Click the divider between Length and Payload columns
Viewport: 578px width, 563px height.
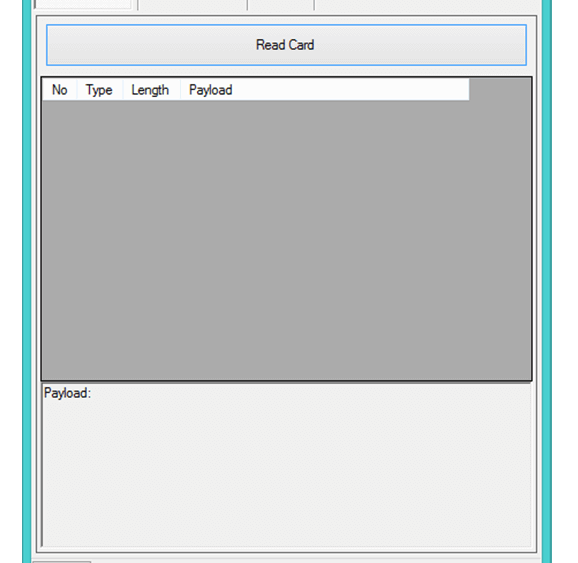[180, 90]
